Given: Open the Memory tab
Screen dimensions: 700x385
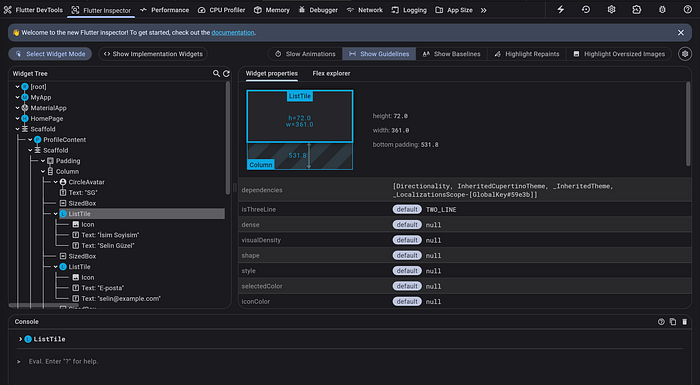Looking at the screenshot, I should pos(271,10).
